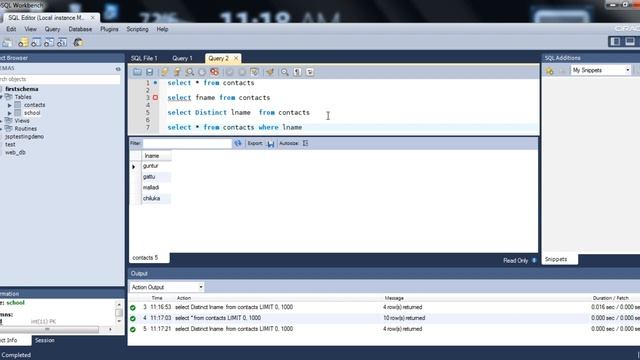Click the result Filter input field
The height and width of the screenshot is (360, 640).
pos(187,143)
